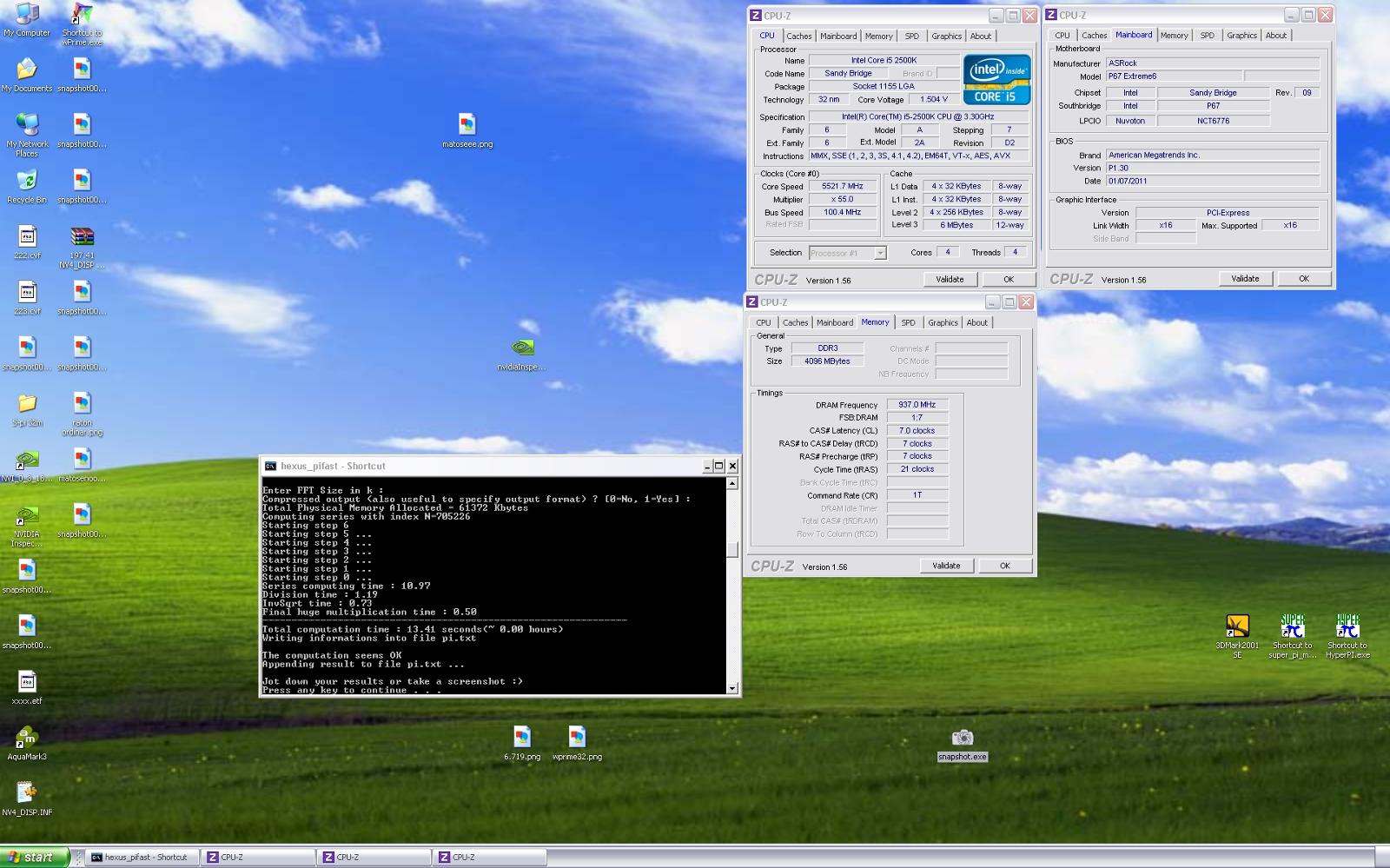Click OK in CPU-Z motherboard window

1304,278
